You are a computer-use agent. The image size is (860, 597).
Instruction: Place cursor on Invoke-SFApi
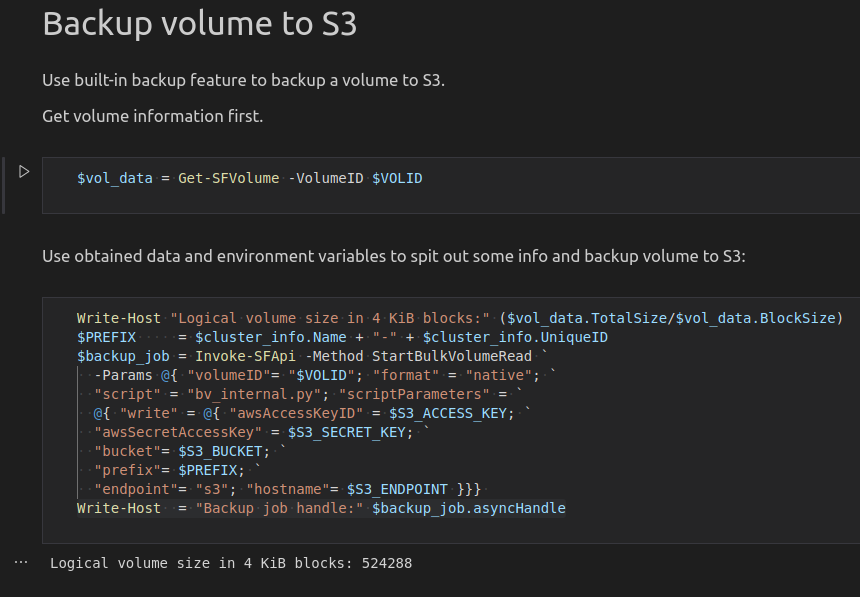(x=245, y=356)
